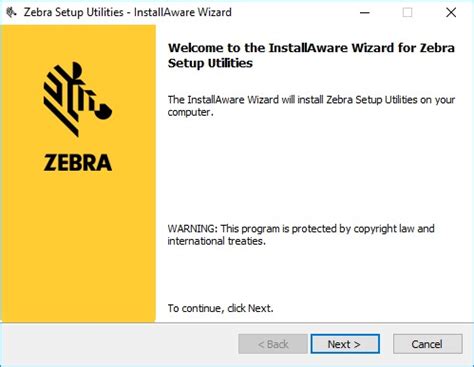Click the empty yellow panel below ZEBRA wordmark

click(x=78, y=247)
